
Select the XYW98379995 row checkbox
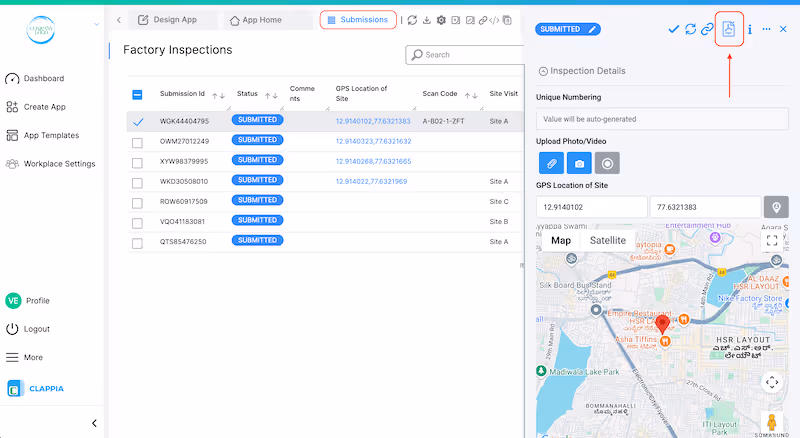click(137, 163)
